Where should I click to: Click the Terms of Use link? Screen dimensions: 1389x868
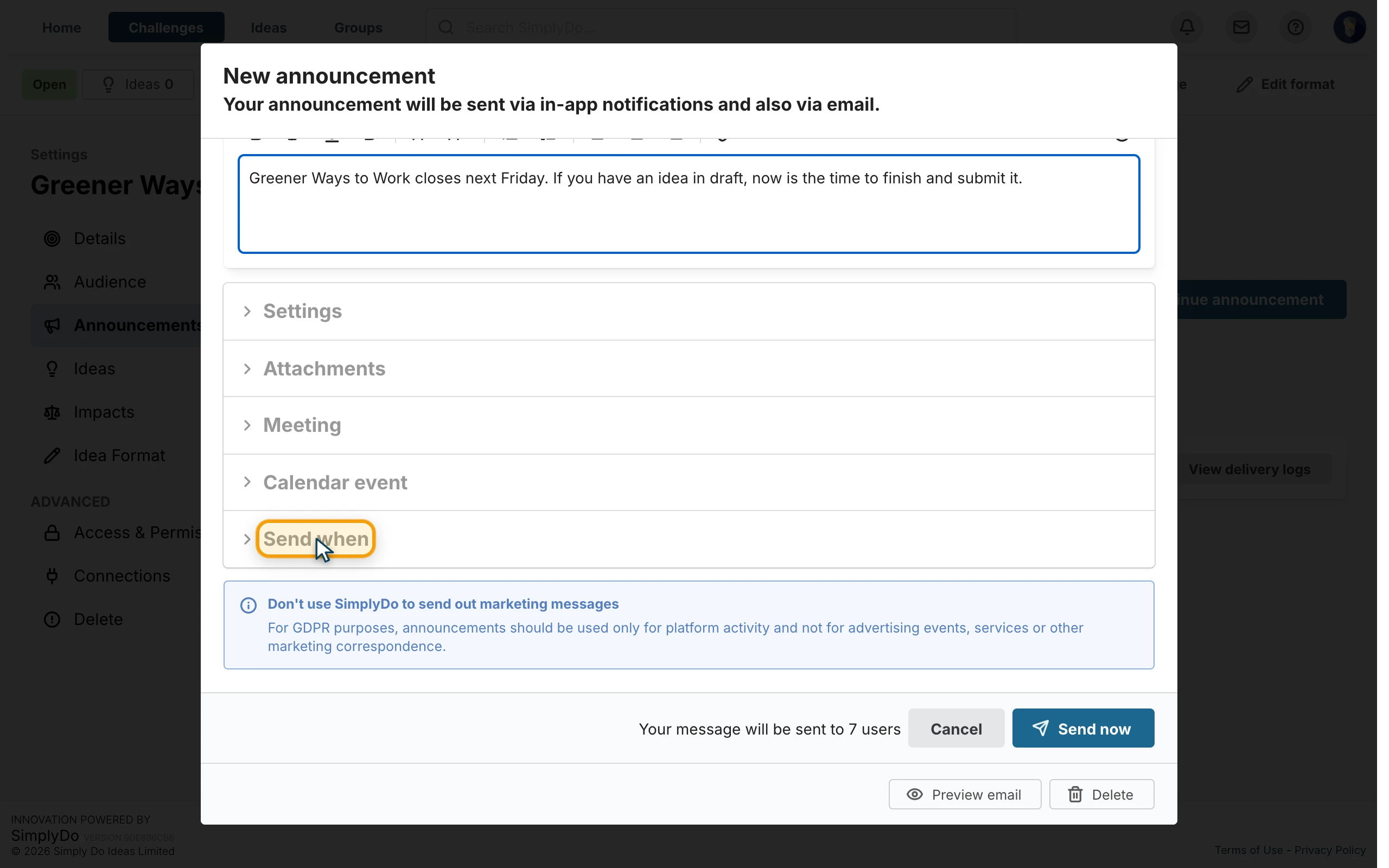pos(1248,850)
